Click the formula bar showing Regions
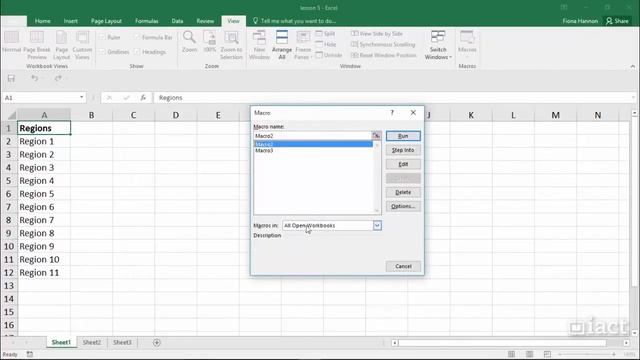This screenshot has height=360, width=640. 393,98
